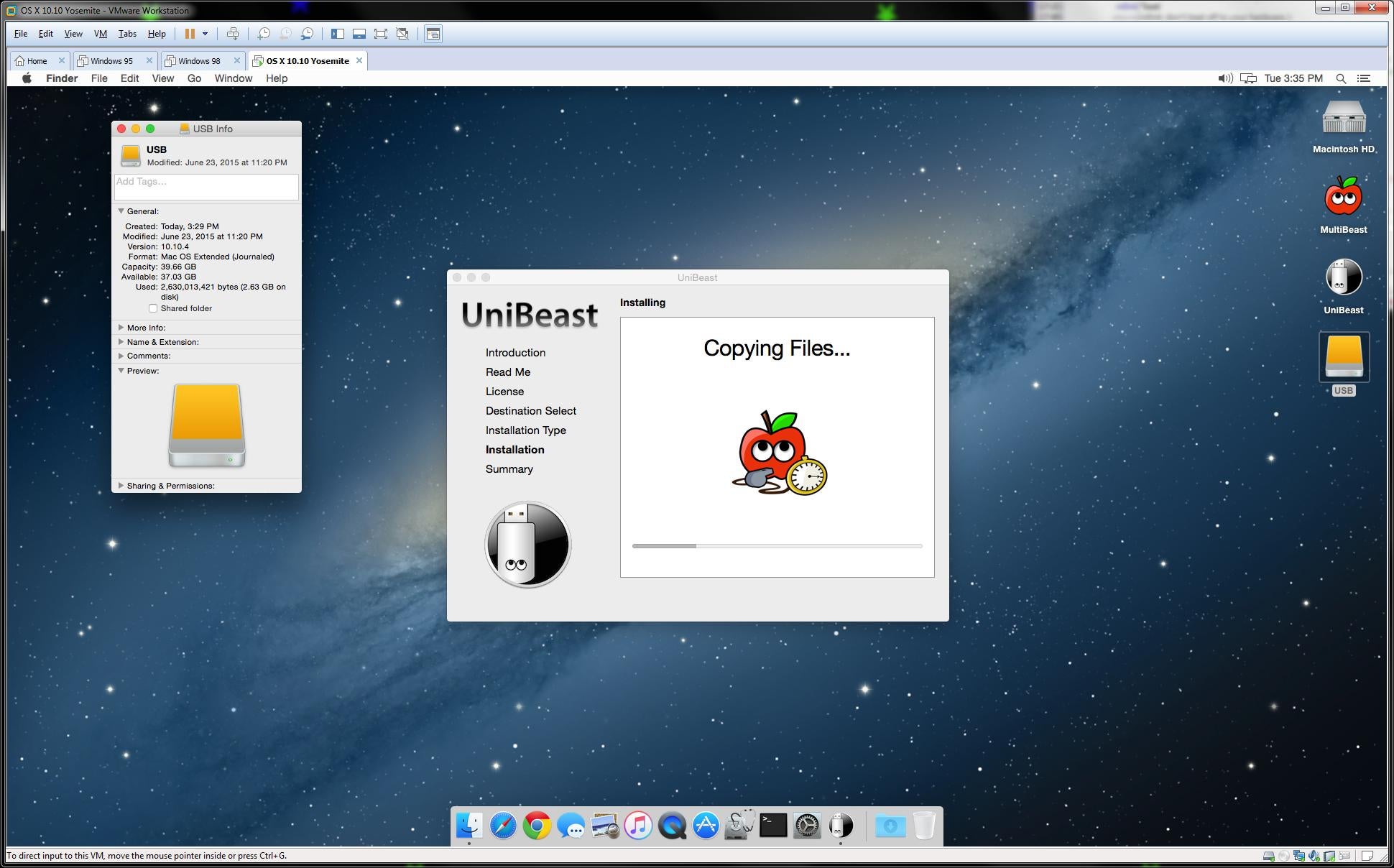The height and width of the screenshot is (868, 1394).
Task: Toggle the thumbnail bar view icon
Action: coord(359,34)
